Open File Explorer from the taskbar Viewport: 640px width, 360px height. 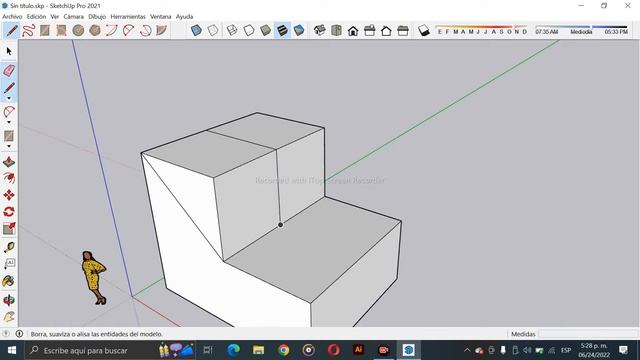coord(258,350)
